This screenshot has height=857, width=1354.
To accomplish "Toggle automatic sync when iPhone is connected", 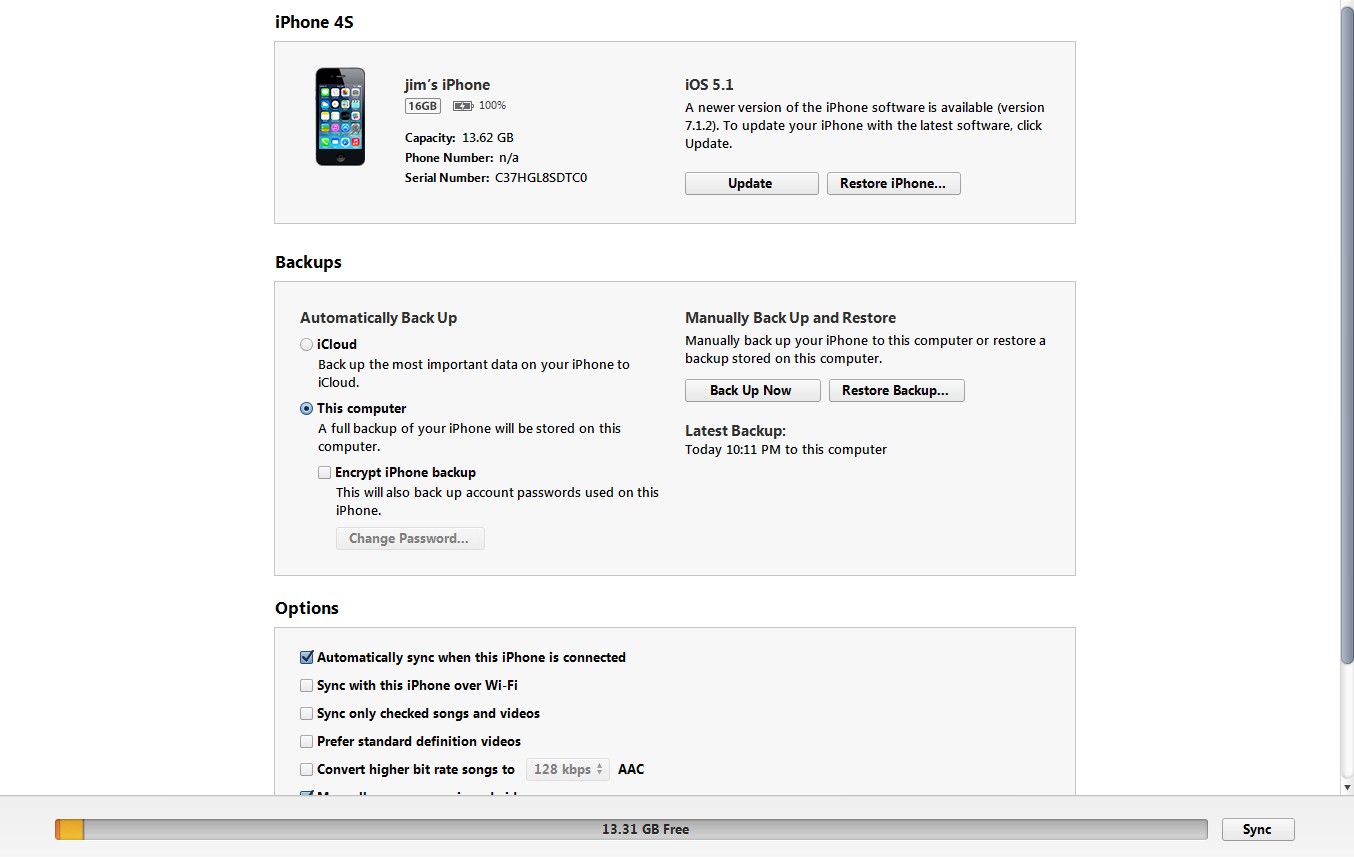I will point(307,657).
